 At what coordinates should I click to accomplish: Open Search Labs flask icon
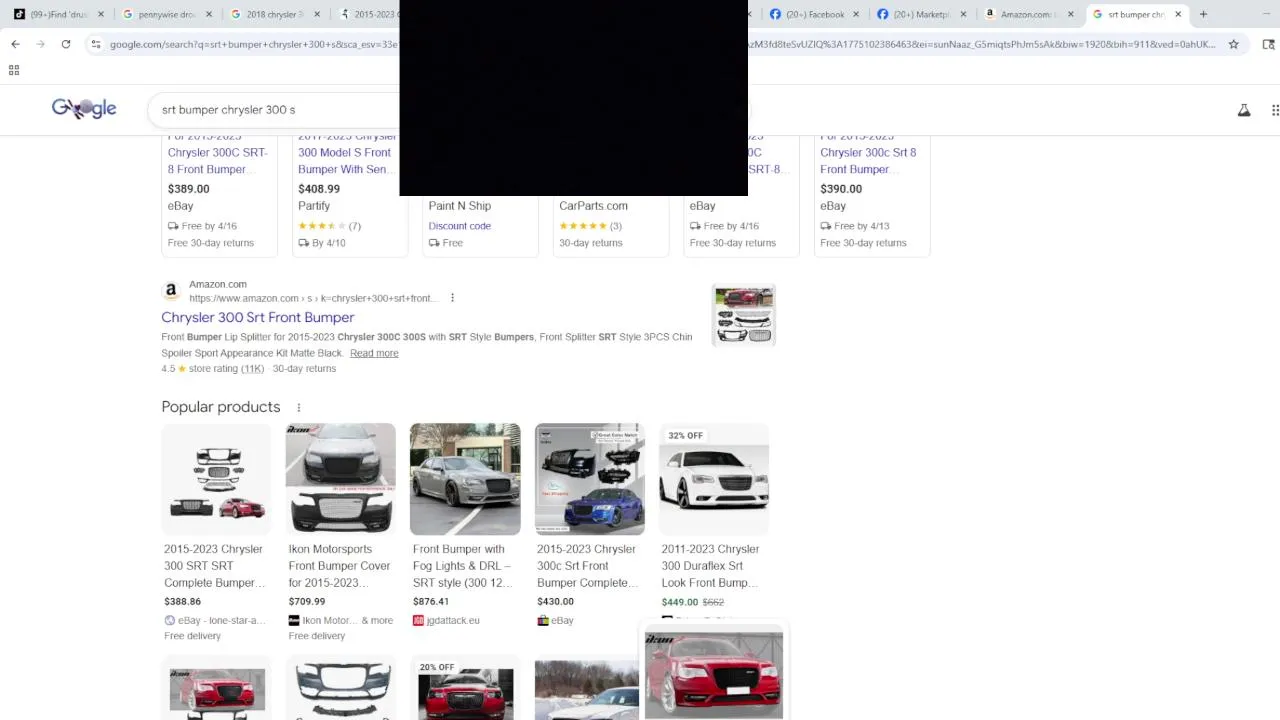coord(1244,110)
